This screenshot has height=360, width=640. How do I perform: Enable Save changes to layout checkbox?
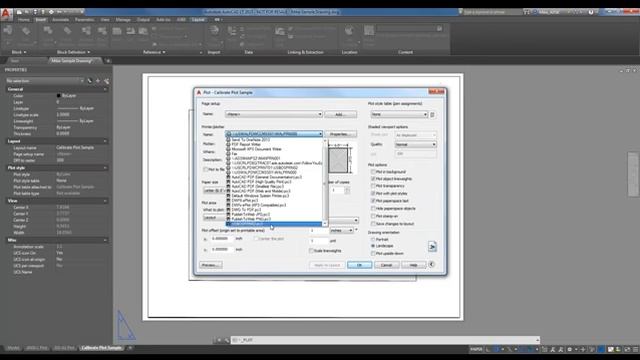[x=373, y=224]
